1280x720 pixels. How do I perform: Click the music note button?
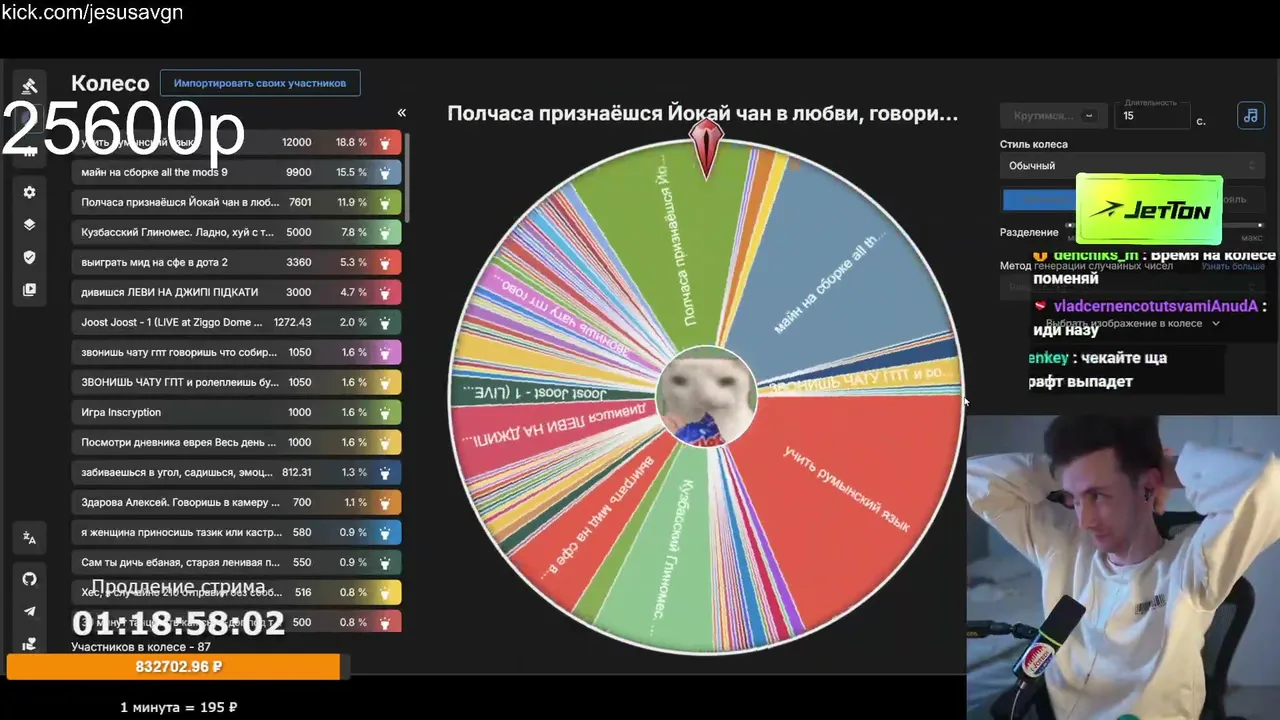(1250, 116)
